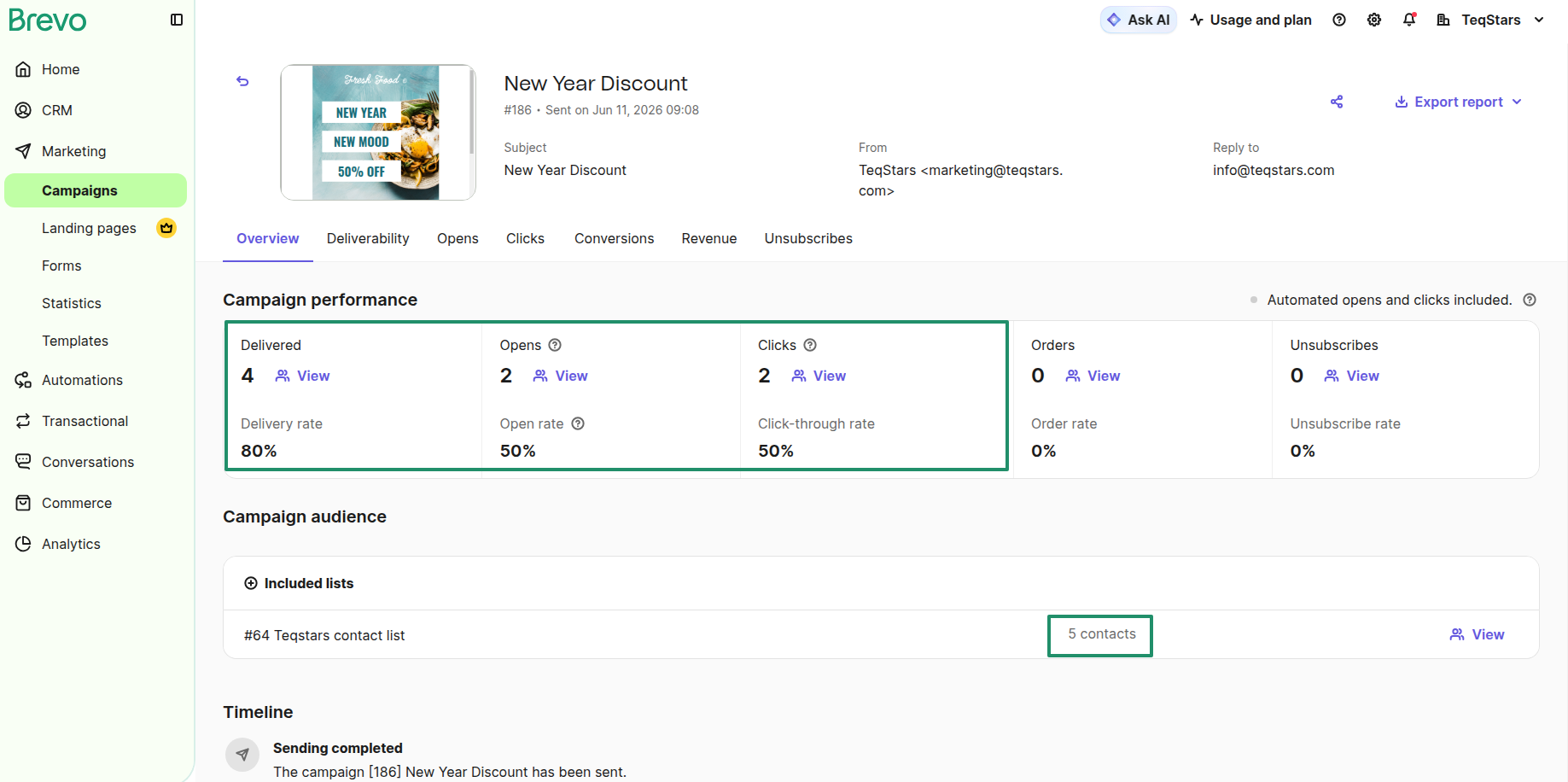
Task: Open Ask AI assistant
Action: [1139, 20]
